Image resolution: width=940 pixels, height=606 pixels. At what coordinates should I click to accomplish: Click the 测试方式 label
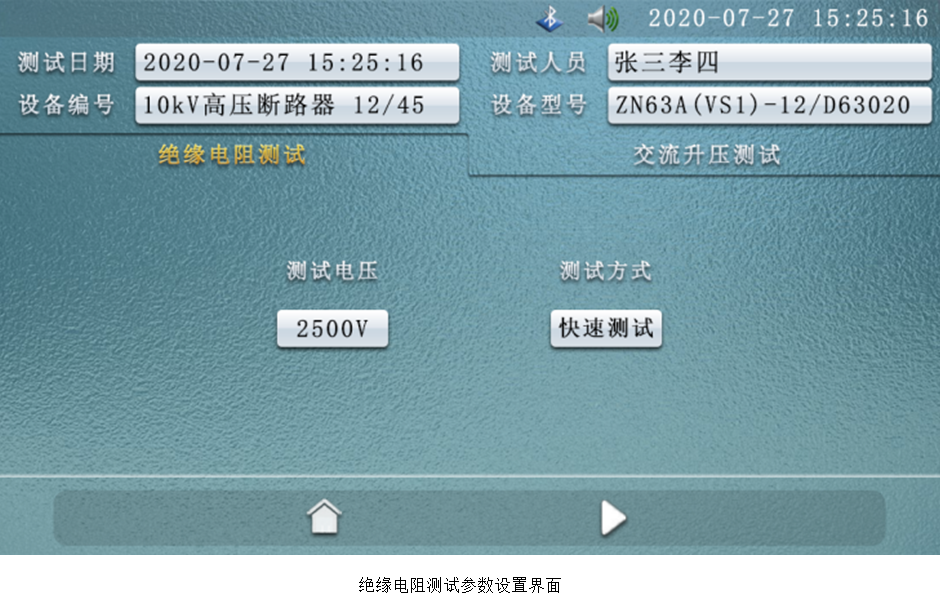tap(606, 271)
